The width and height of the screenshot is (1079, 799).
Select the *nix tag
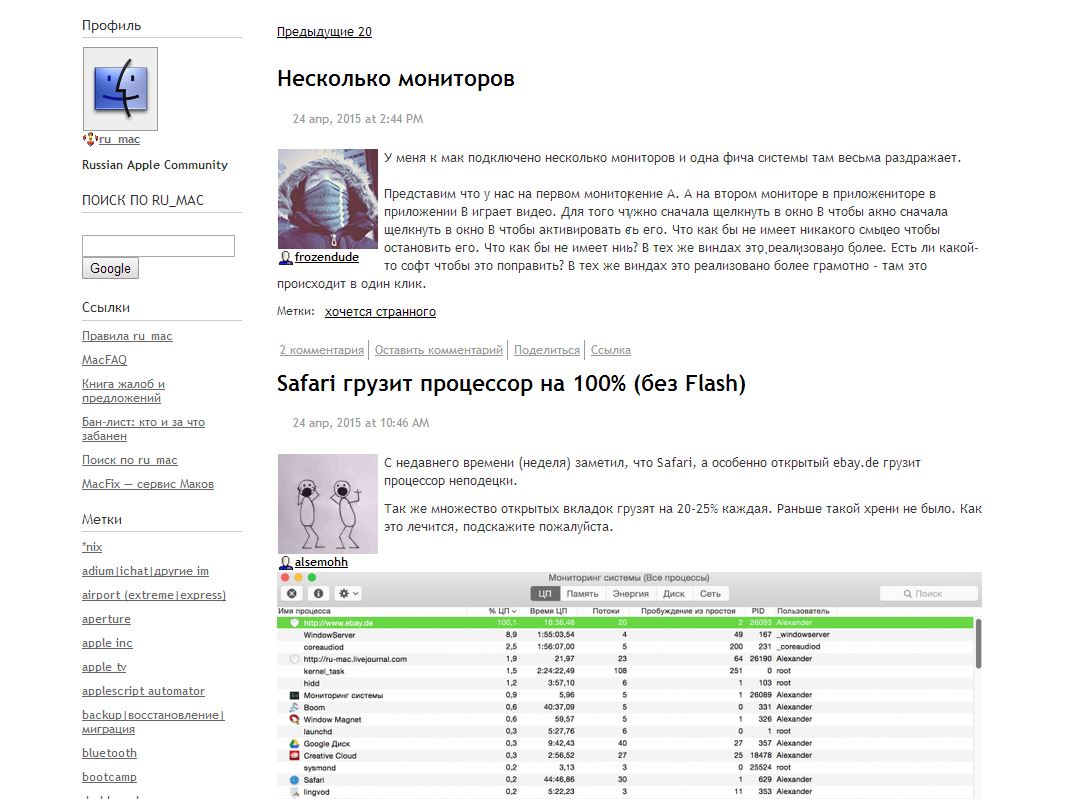click(x=92, y=547)
